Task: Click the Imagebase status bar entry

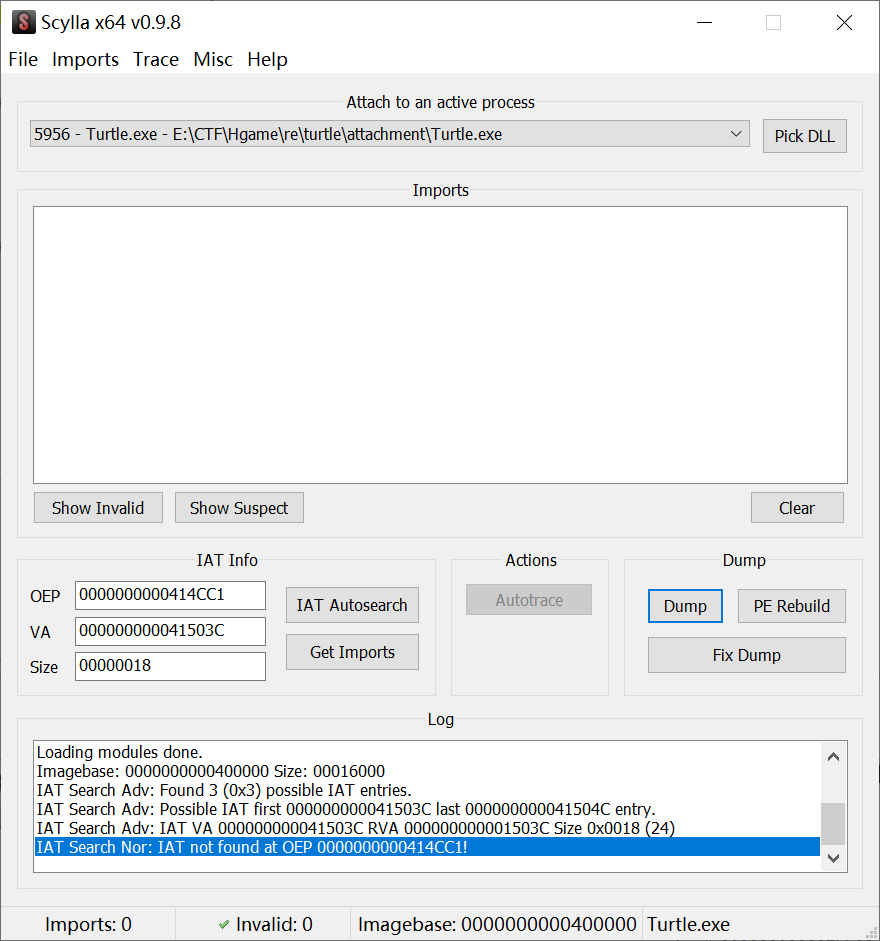Action: pos(497,924)
